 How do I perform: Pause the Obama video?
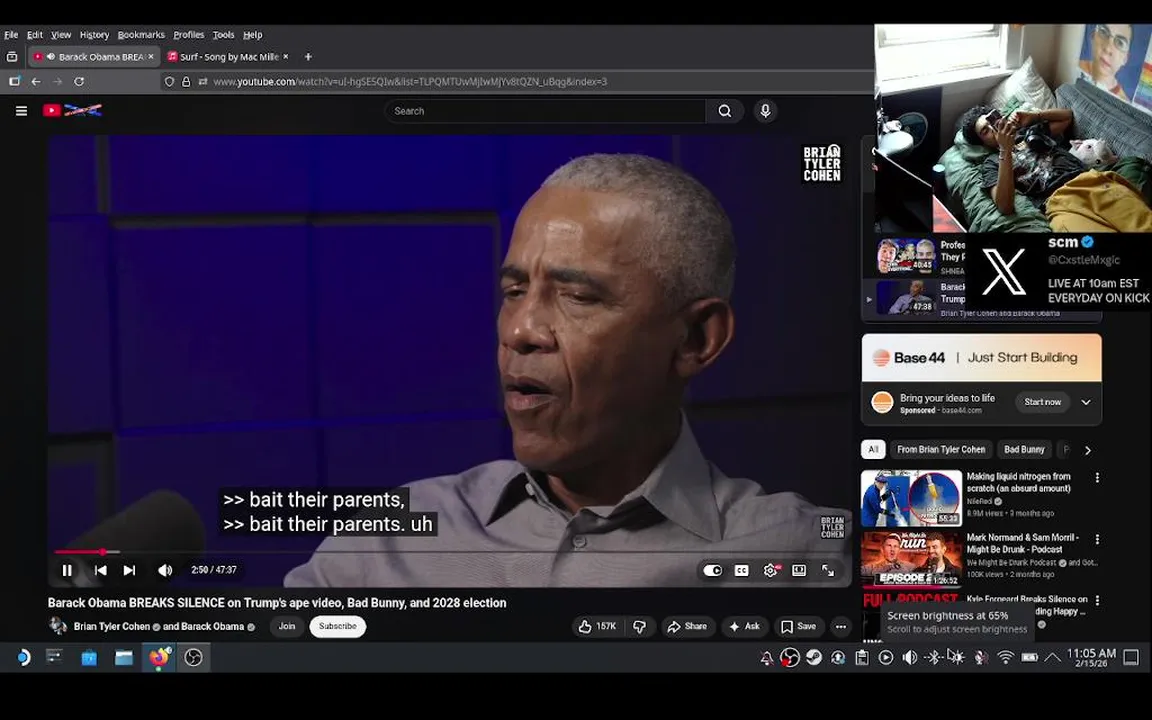[67, 570]
